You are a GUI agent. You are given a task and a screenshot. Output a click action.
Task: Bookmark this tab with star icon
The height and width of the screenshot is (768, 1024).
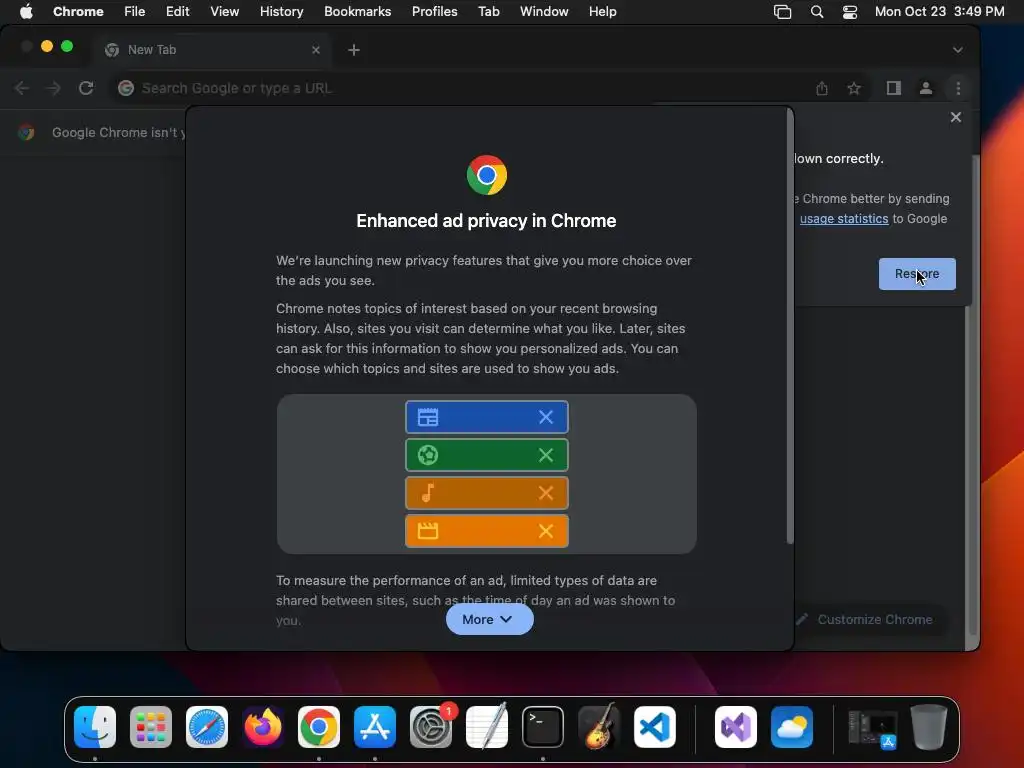pos(854,88)
